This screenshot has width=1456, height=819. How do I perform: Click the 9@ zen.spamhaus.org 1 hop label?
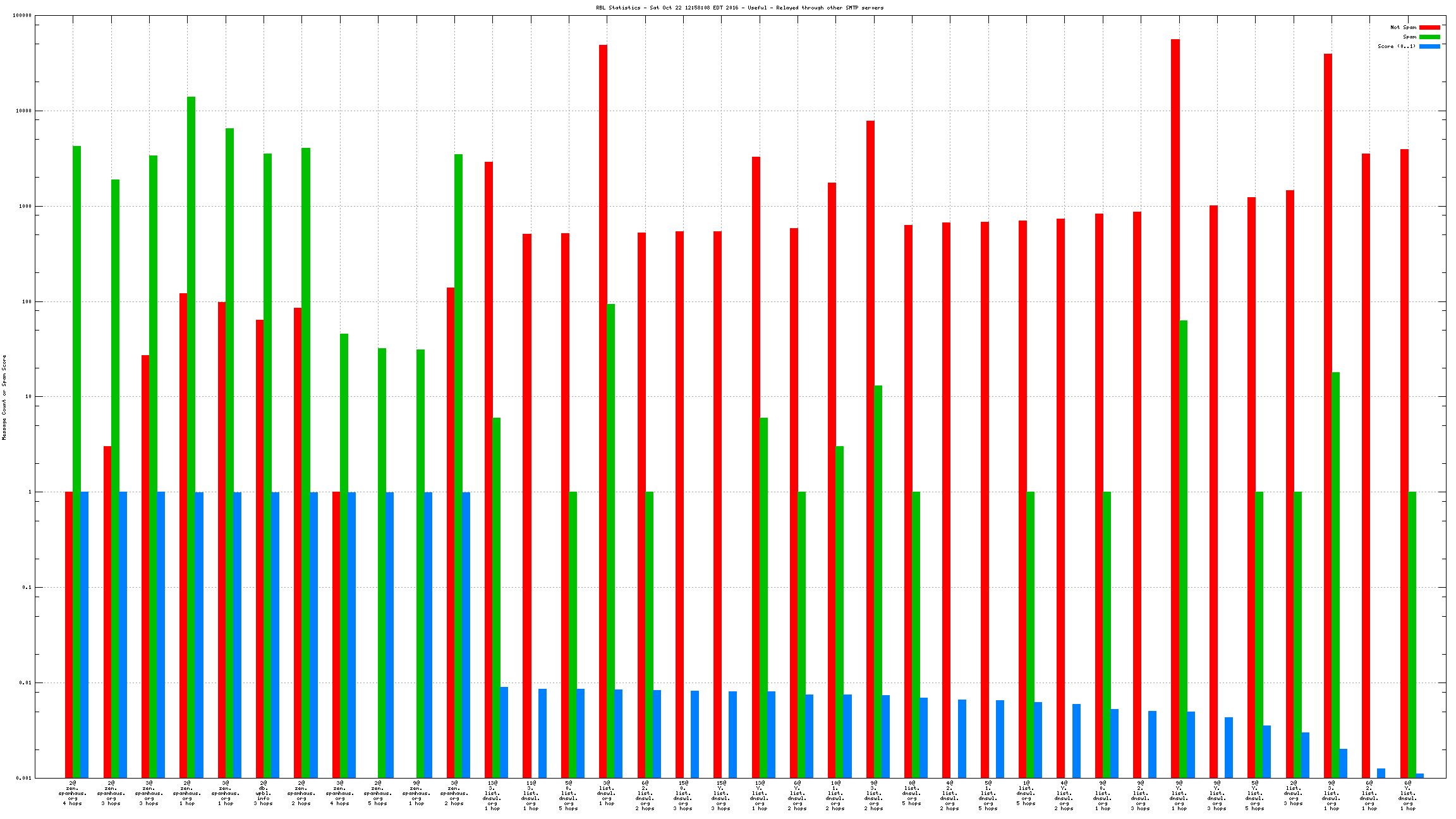pyautogui.click(x=416, y=793)
